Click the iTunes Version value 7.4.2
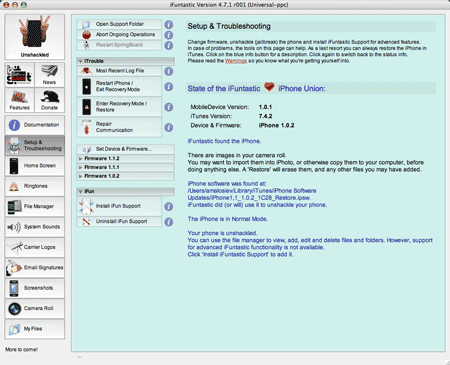This screenshot has width=450, height=365. (x=265, y=116)
